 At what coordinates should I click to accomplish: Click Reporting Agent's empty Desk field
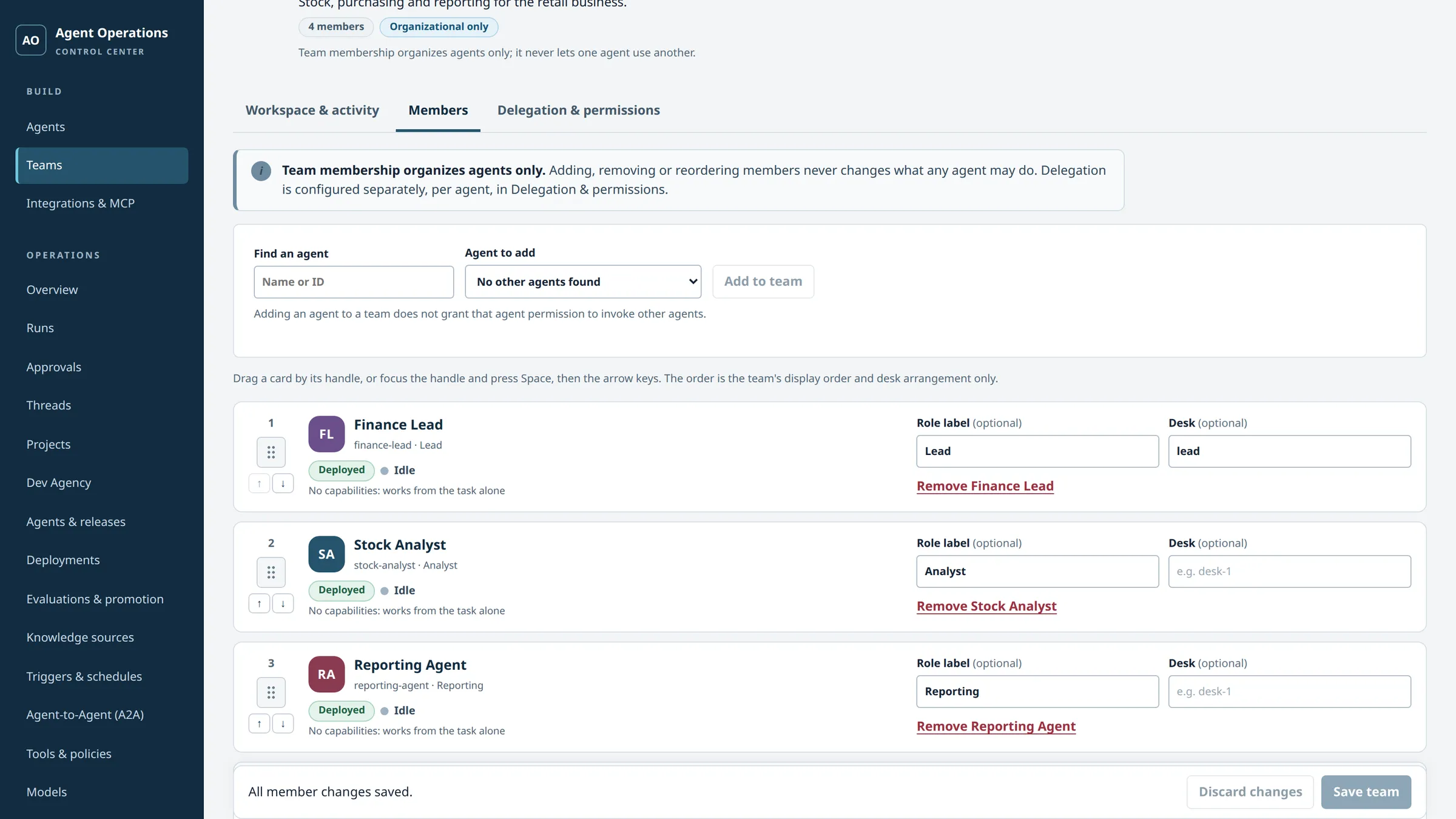point(1290,692)
